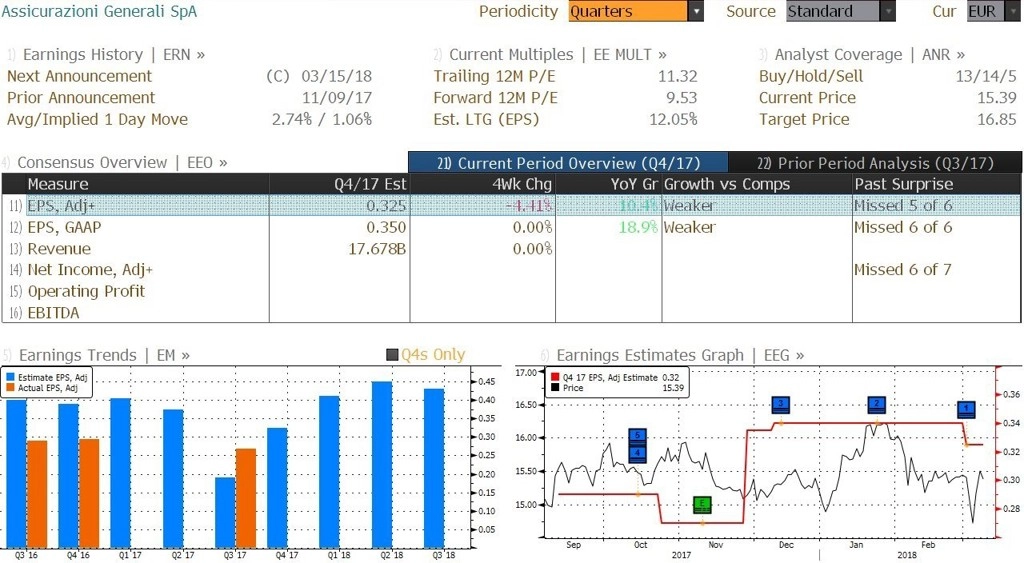Click Missed 6 of 7 for Net Income
The image size is (1024, 563).
(903, 270)
